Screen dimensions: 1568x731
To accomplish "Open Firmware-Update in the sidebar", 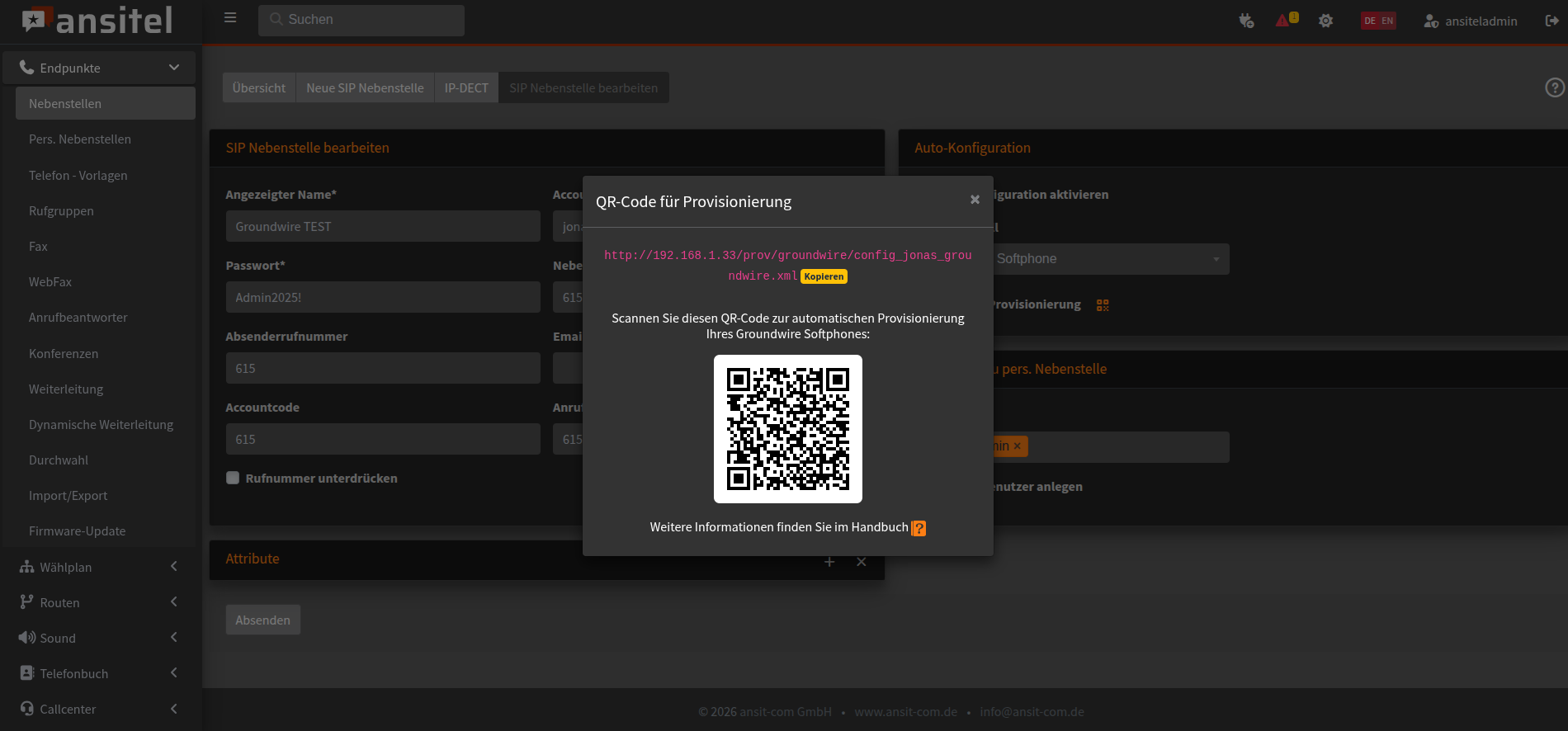I will (106, 531).
